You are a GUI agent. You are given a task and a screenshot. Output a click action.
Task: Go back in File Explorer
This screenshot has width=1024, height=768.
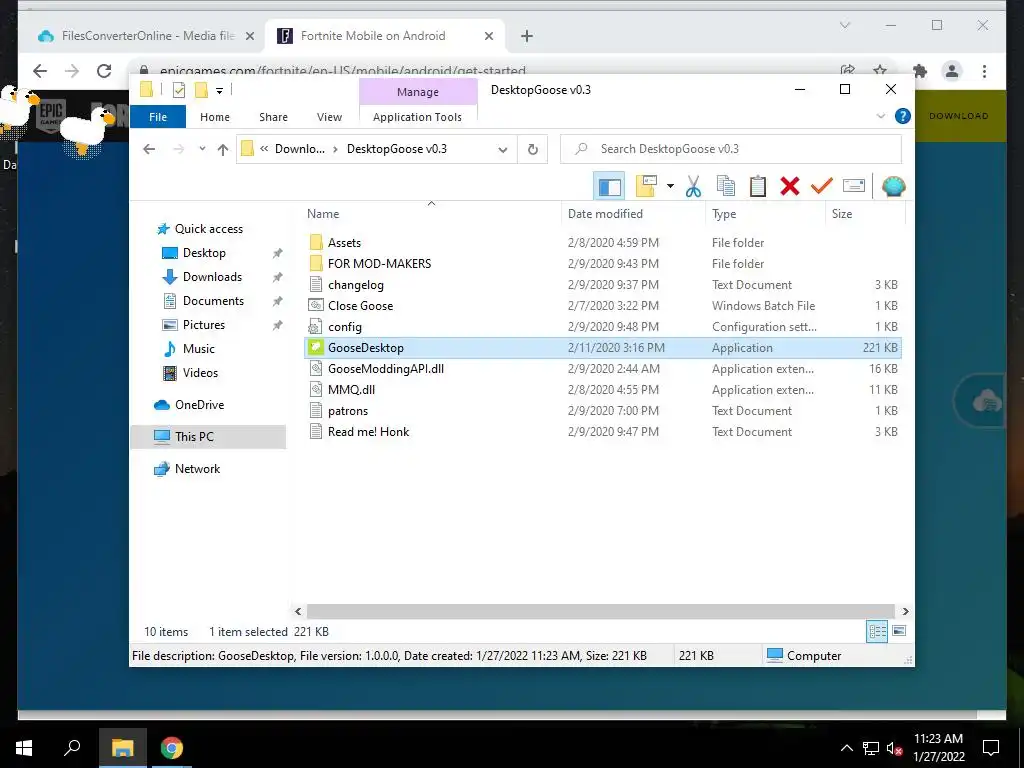(x=149, y=149)
